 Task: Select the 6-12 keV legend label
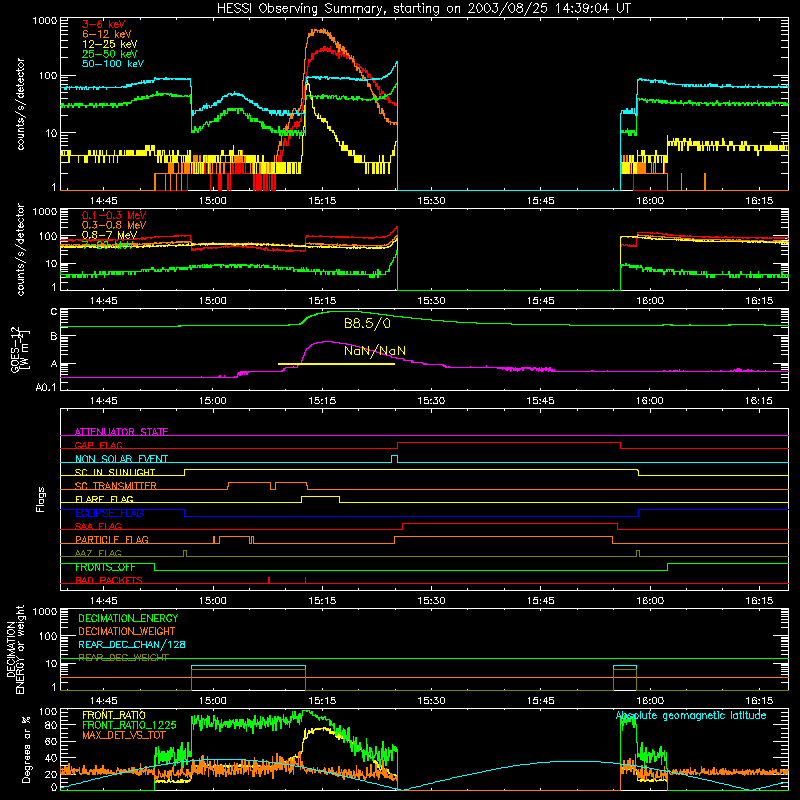[x=107, y=34]
